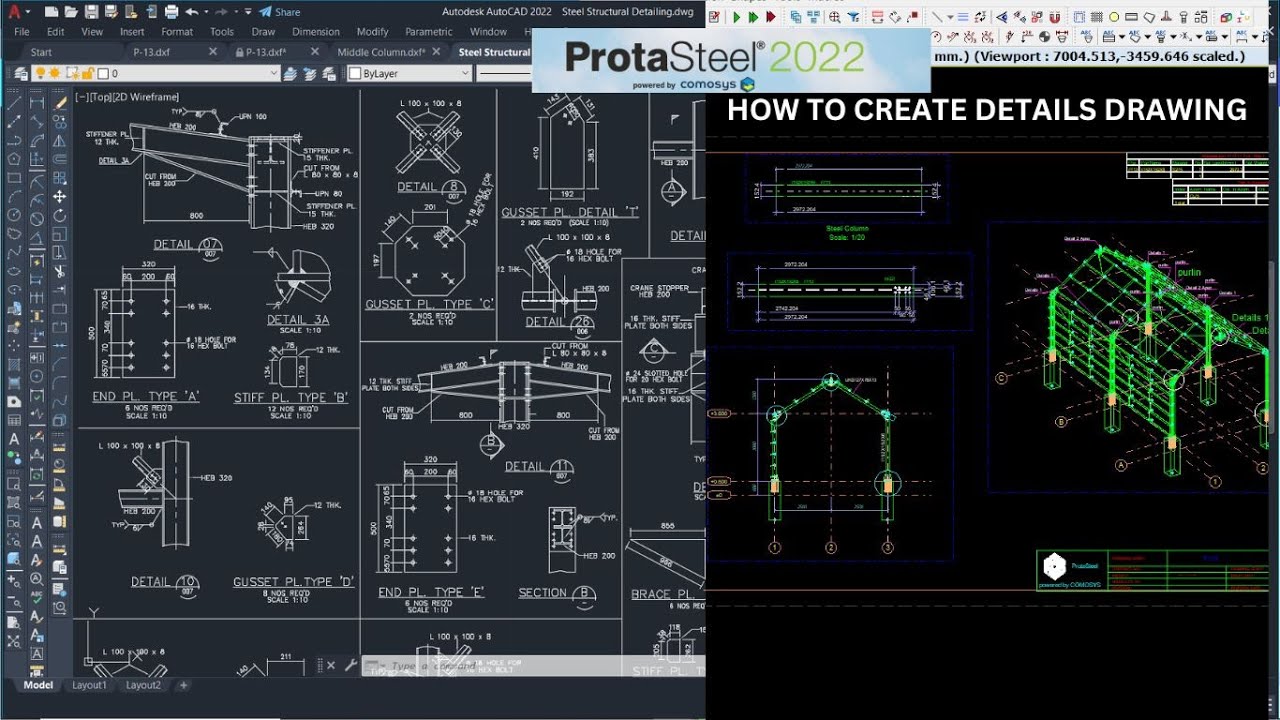Viewport: 1280px width, 720px height.
Task: Select the Line draw tool
Action: [14, 102]
